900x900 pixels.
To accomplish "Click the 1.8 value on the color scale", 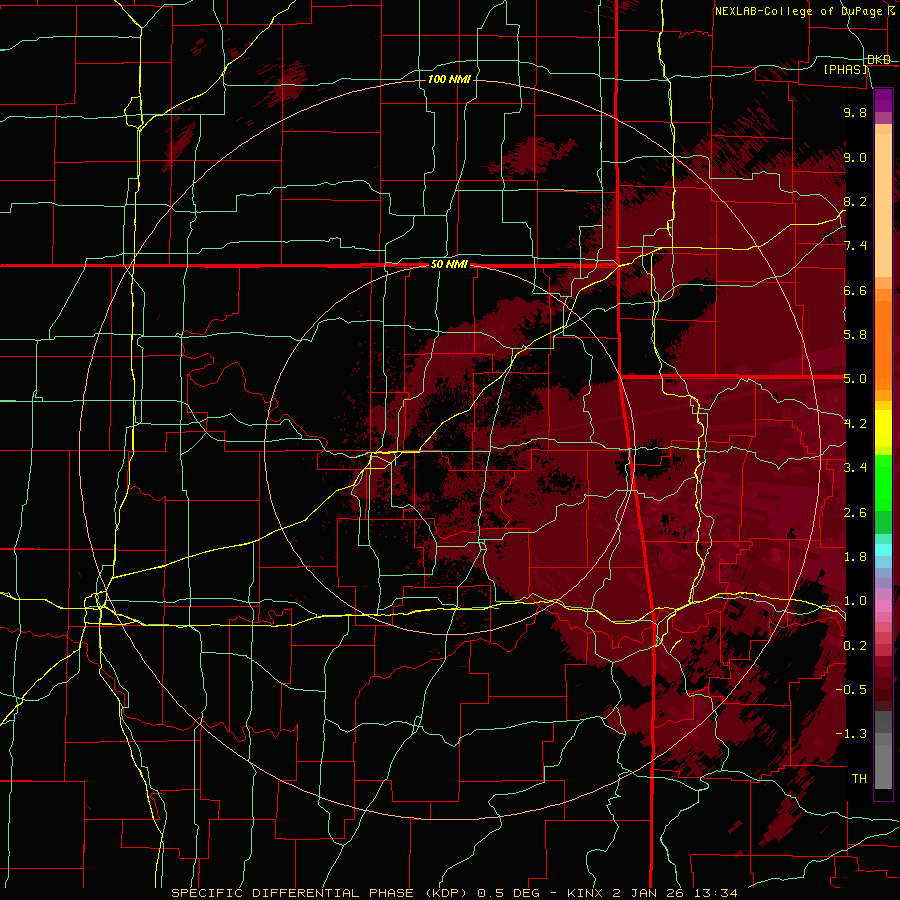I will coord(855,557).
